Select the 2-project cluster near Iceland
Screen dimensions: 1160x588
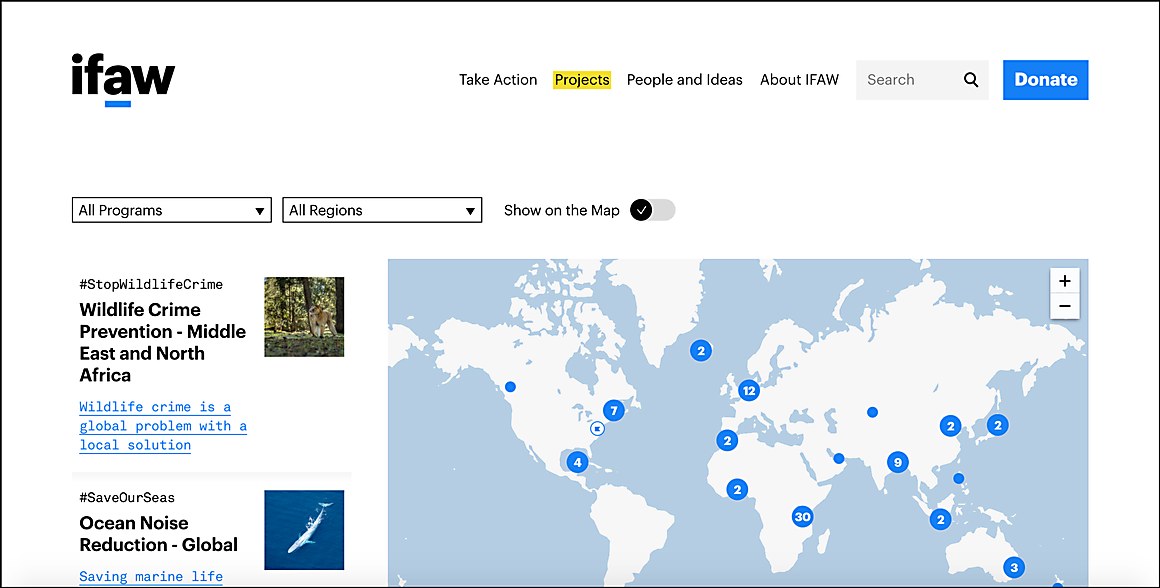tap(701, 351)
